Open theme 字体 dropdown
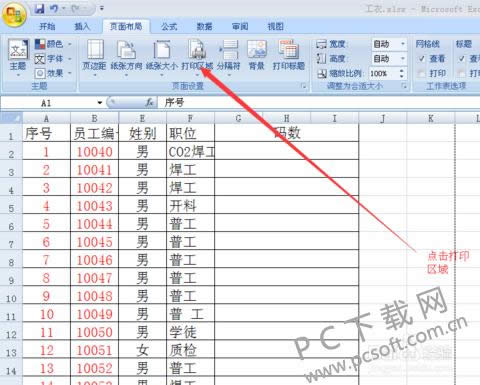This screenshot has height=385, width=480. coord(54,59)
